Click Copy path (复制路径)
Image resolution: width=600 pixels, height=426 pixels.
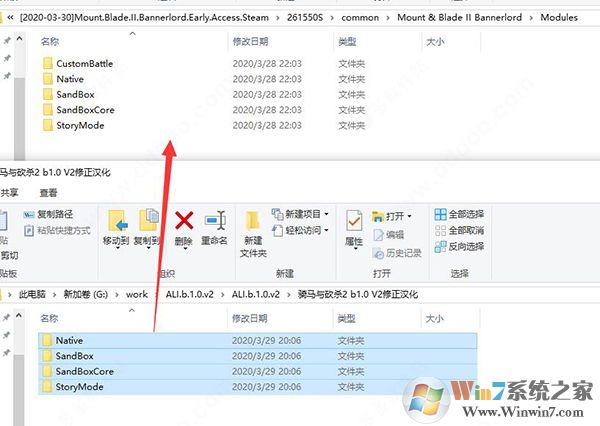pos(48,214)
